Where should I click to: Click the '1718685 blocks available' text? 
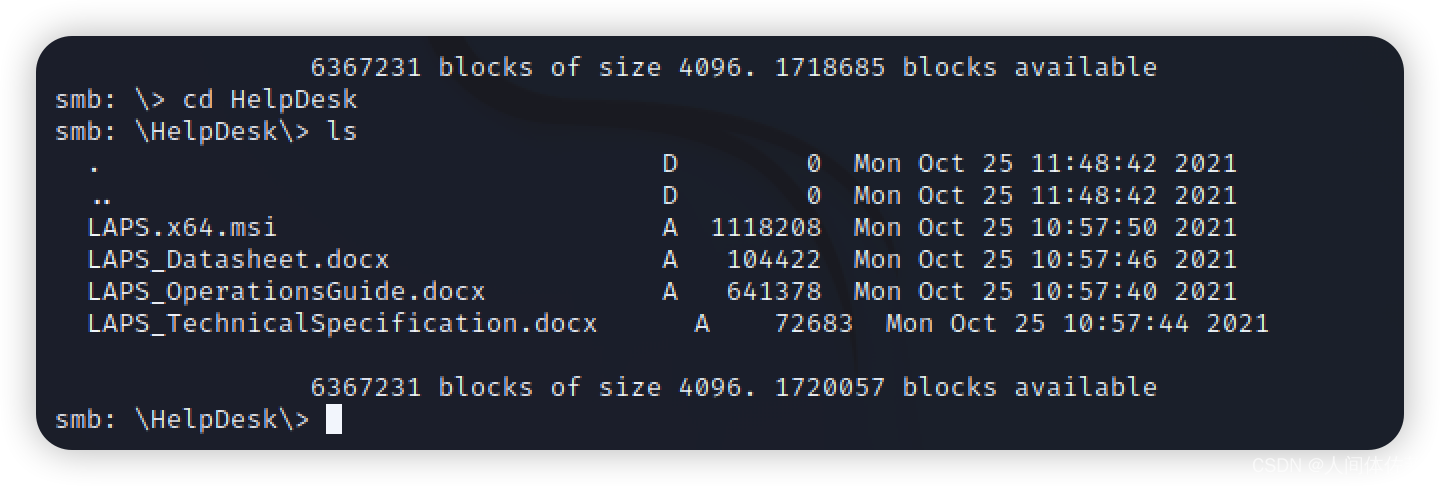tap(966, 67)
